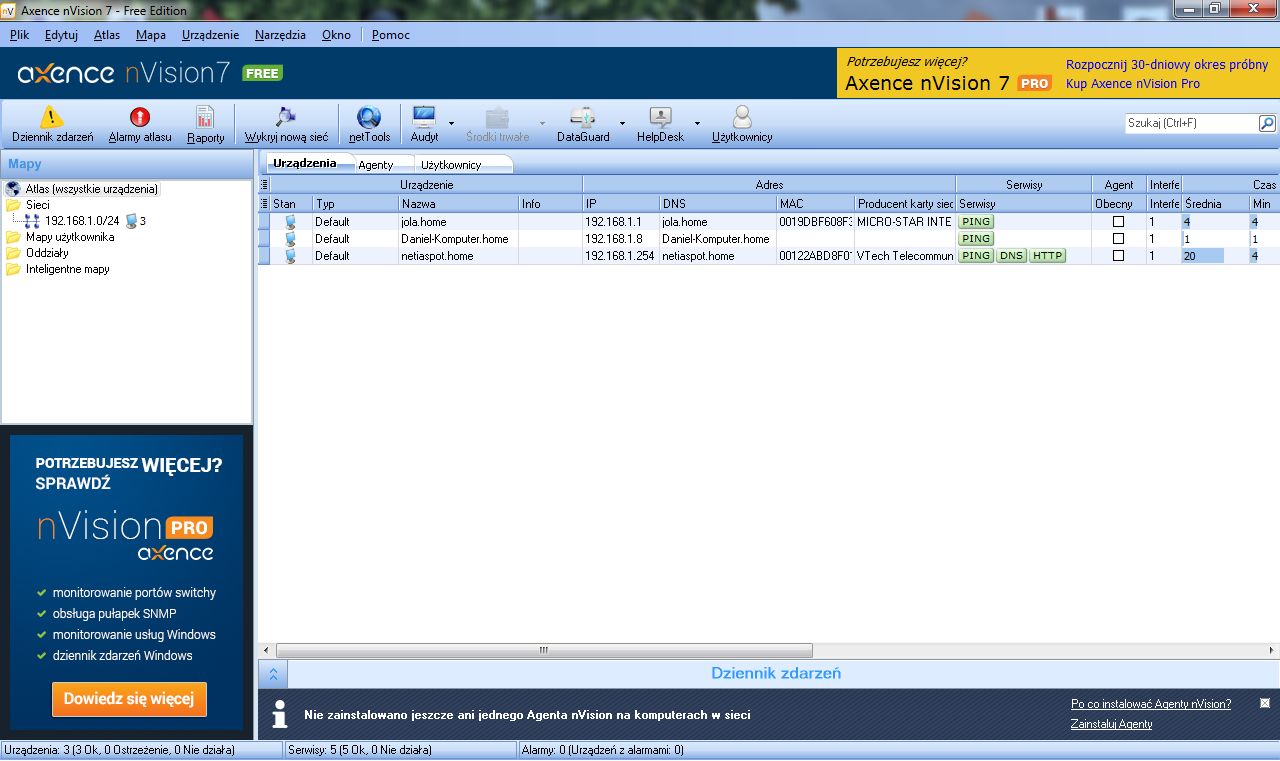Enable the Obecny checkbox for jola.home
This screenshot has width=1280, height=761.
[x=1118, y=222]
